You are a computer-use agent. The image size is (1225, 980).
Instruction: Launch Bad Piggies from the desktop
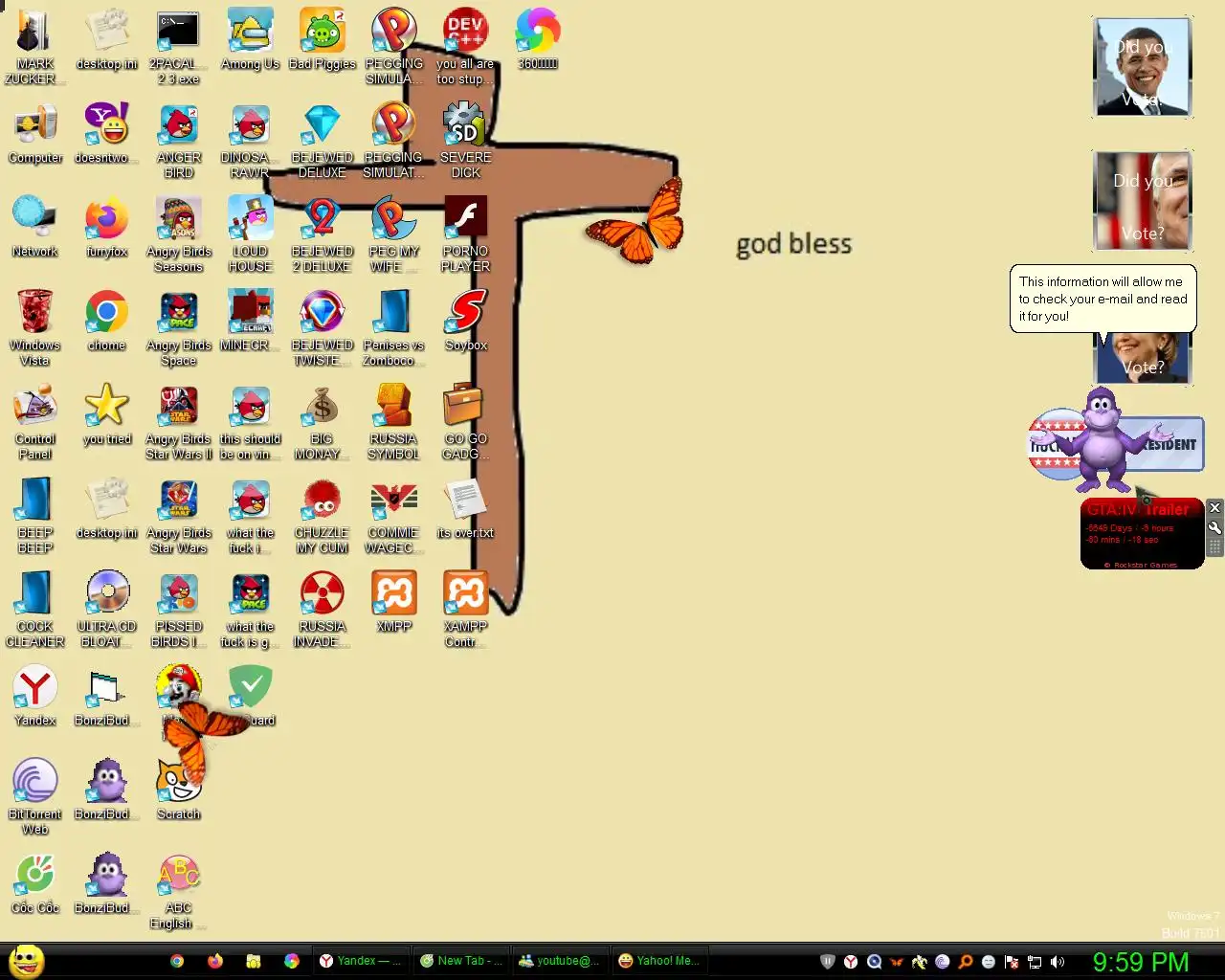323,40
